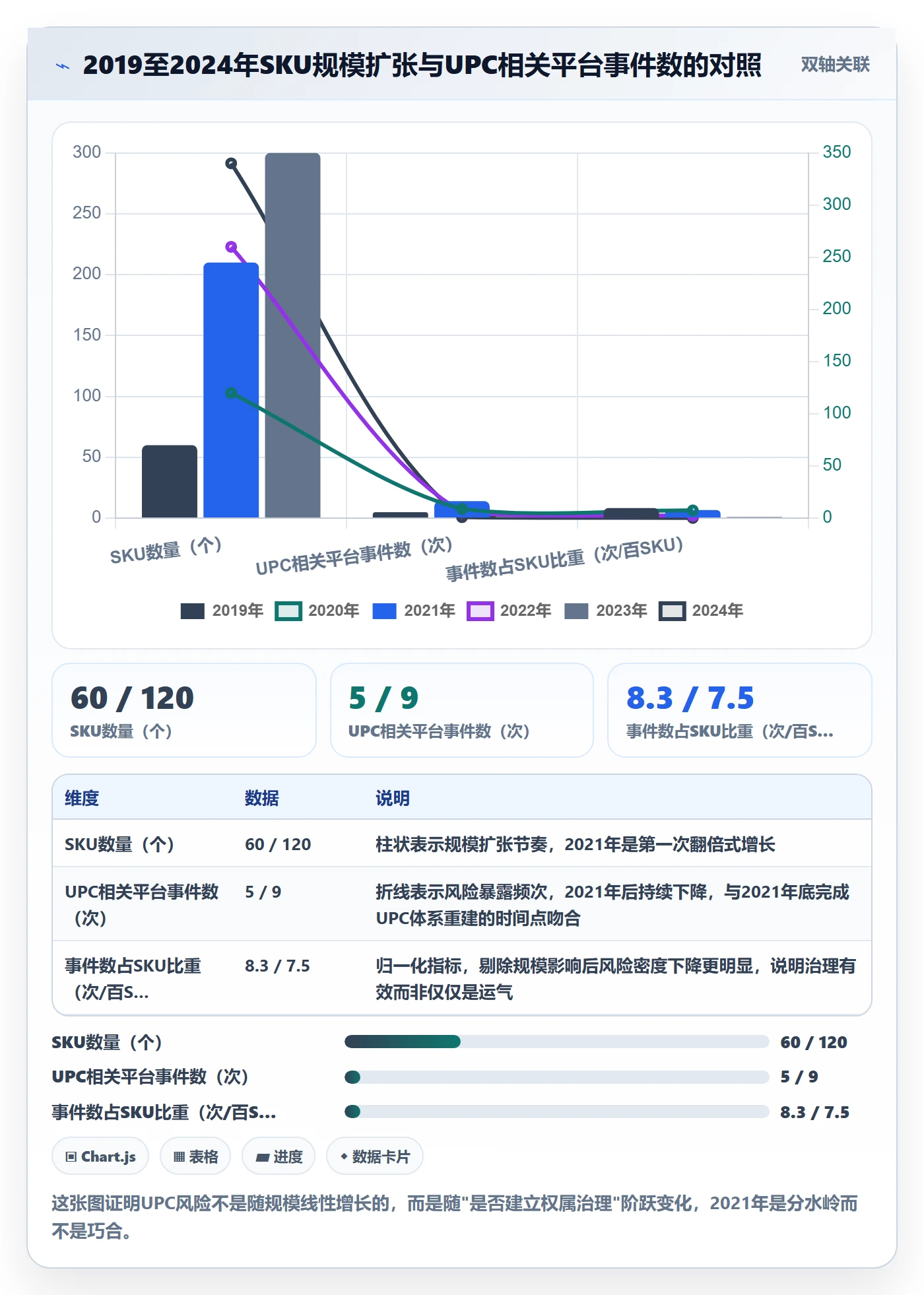Click the lightning icon beside the title
This screenshot has height=1295, width=924.
63,66
